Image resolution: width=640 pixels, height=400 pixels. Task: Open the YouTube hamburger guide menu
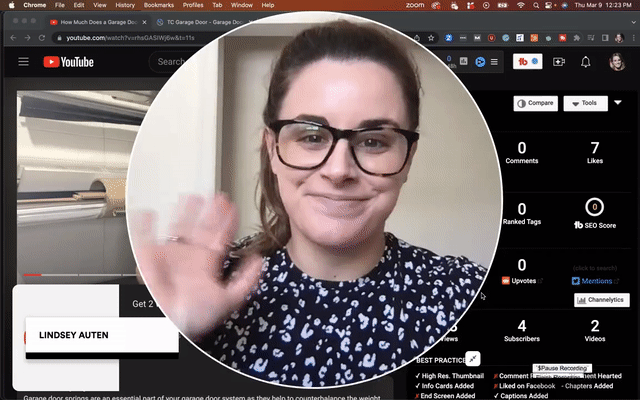pos(23,62)
